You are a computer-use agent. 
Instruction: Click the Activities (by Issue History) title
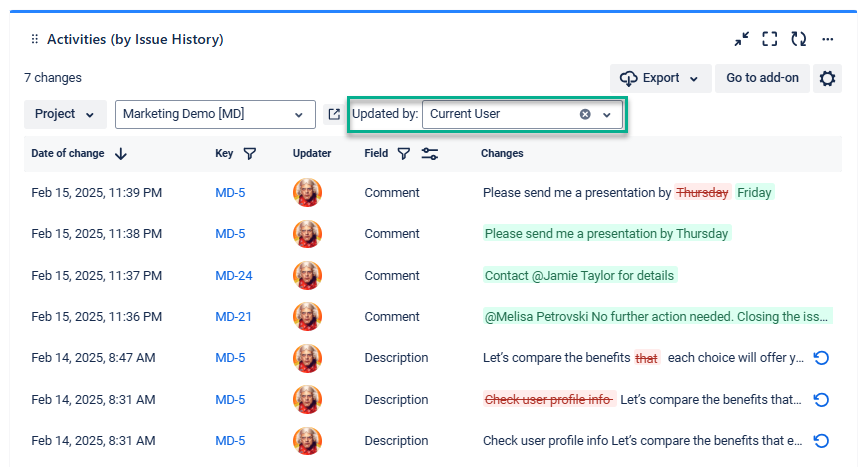point(135,40)
